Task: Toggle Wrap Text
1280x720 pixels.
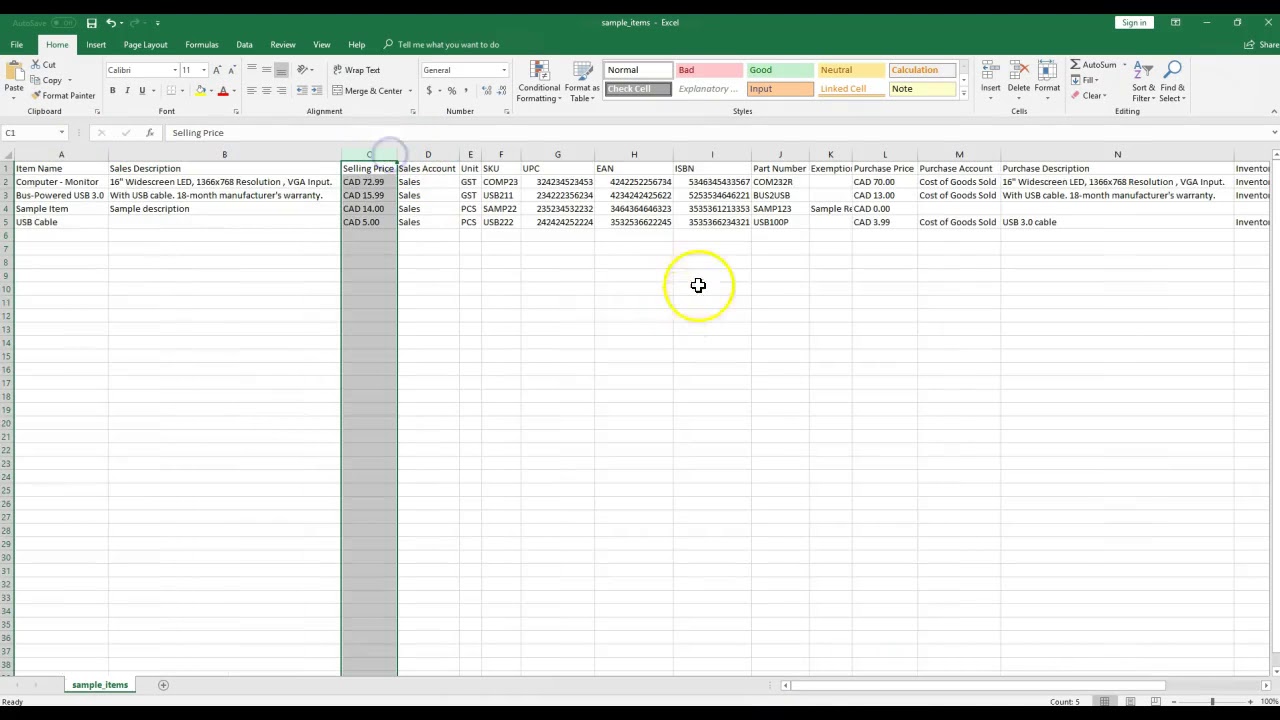Action: [356, 70]
